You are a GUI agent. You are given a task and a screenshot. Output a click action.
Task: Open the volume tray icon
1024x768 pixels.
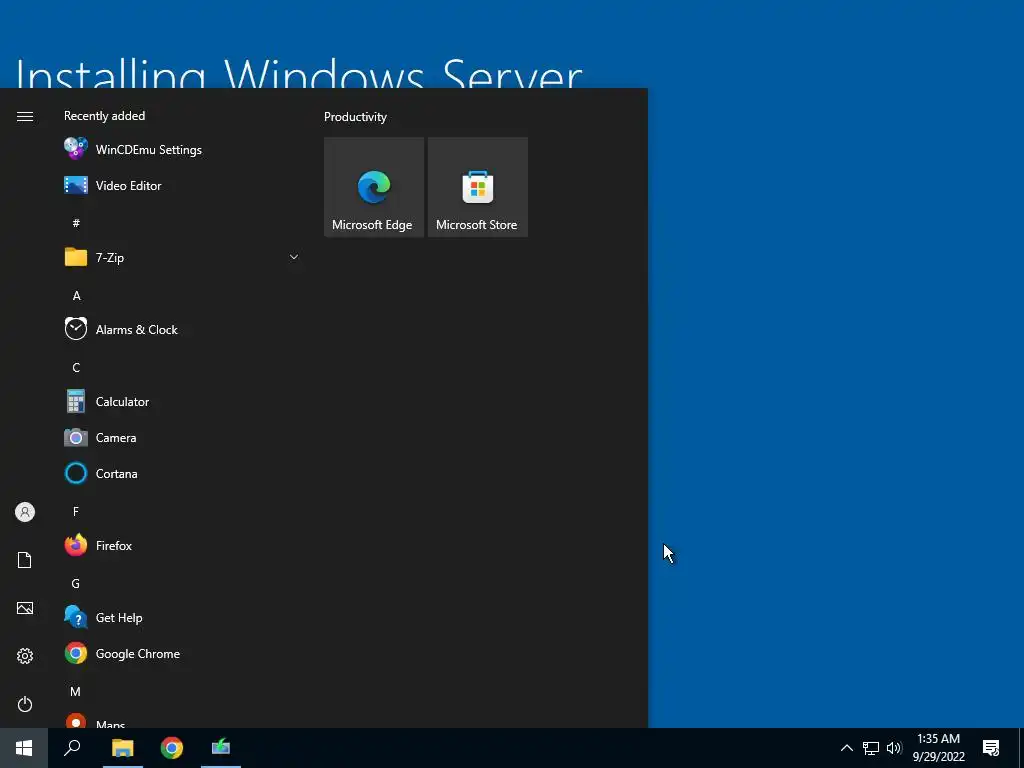[894, 748]
